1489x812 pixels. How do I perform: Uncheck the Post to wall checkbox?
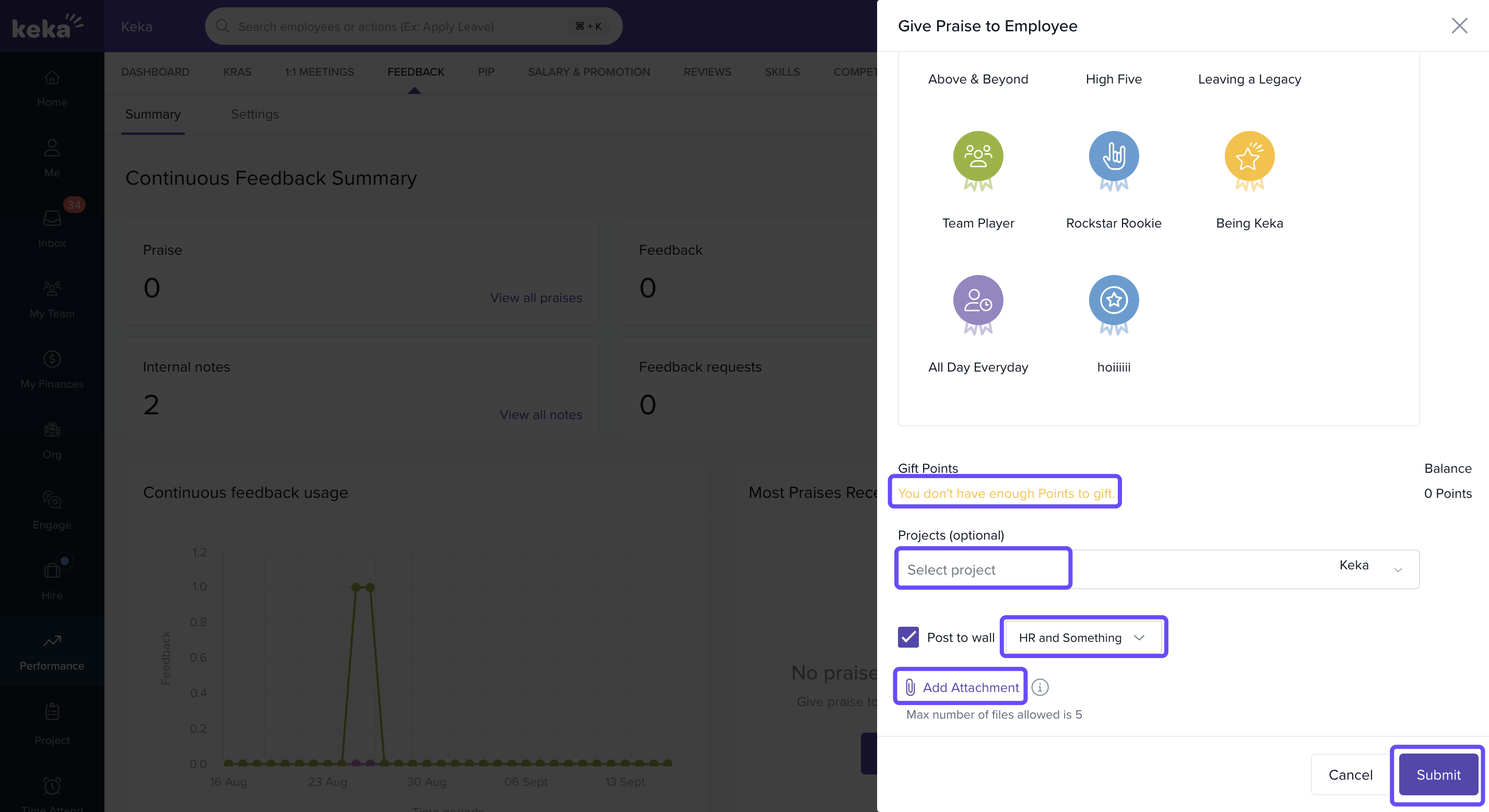click(908, 637)
